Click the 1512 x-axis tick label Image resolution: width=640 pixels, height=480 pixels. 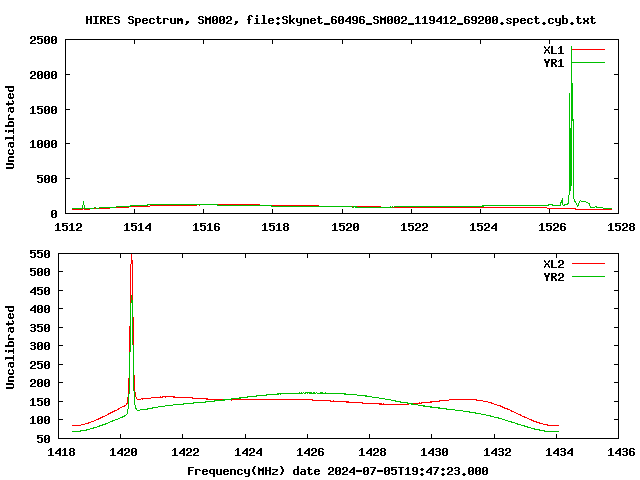point(68,227)
